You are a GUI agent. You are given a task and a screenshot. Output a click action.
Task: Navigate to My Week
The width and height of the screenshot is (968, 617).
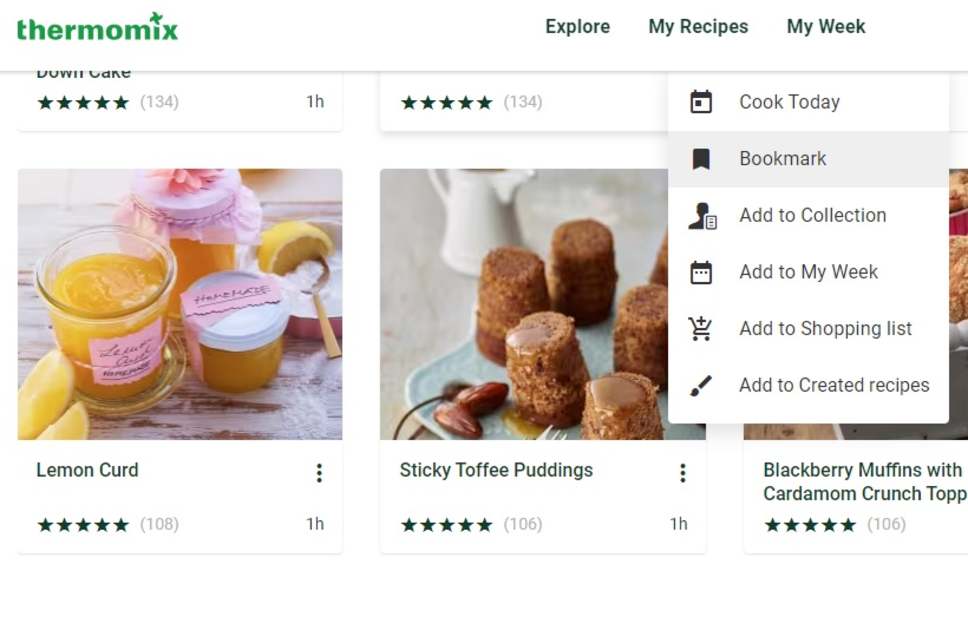(825, 27)
